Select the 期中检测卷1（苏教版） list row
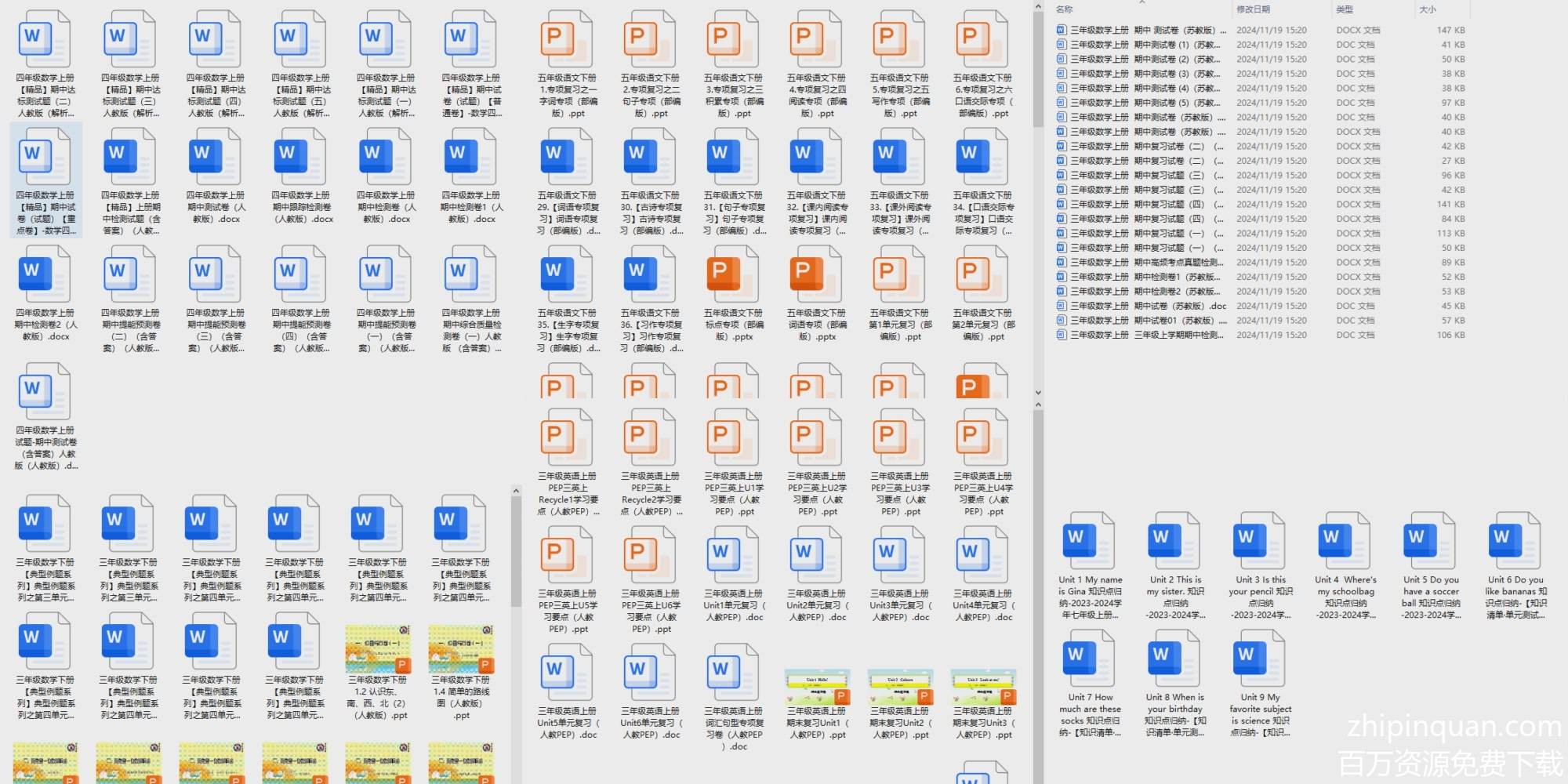This screenshot has height=784, width=1568. pyautogui.click(x=1261, y=277)
